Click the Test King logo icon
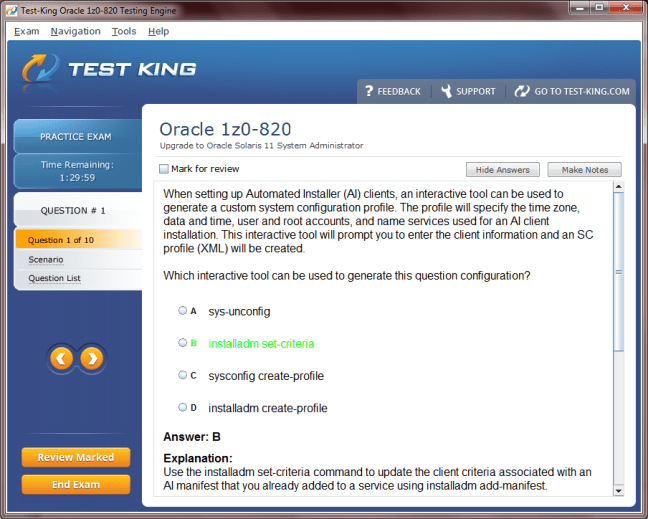The image size is (648, 519). point(40,68)
